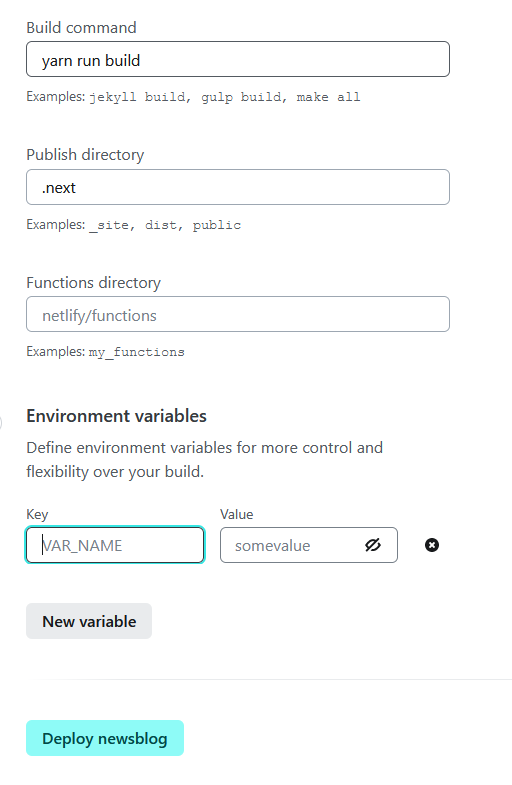Click the somevalue Value field
Image resolution: width=512 pixels, height=785 pixels.
(309, 545)
